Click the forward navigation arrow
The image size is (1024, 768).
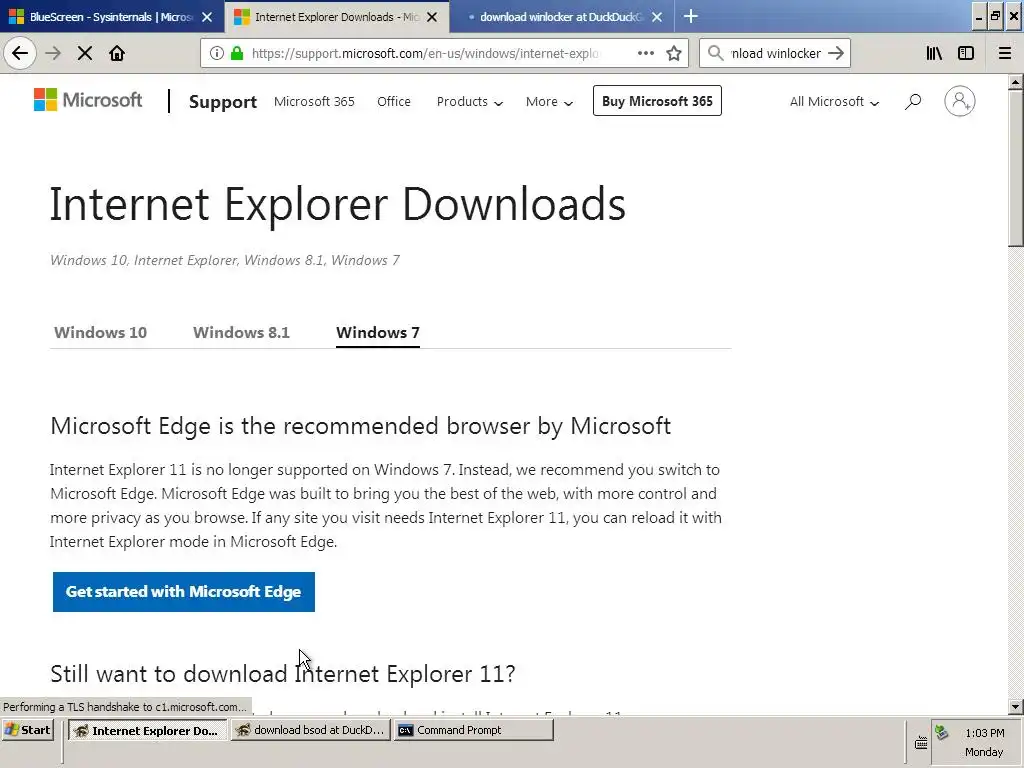point(53,53)
